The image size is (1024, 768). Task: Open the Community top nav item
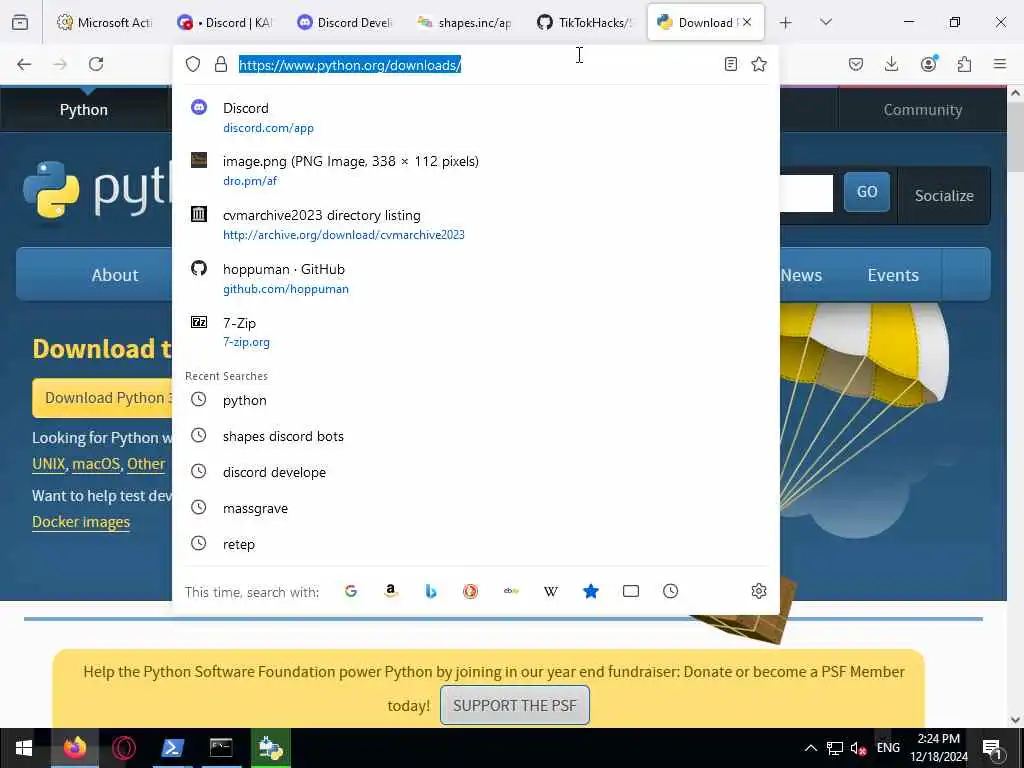pos(922,110)
